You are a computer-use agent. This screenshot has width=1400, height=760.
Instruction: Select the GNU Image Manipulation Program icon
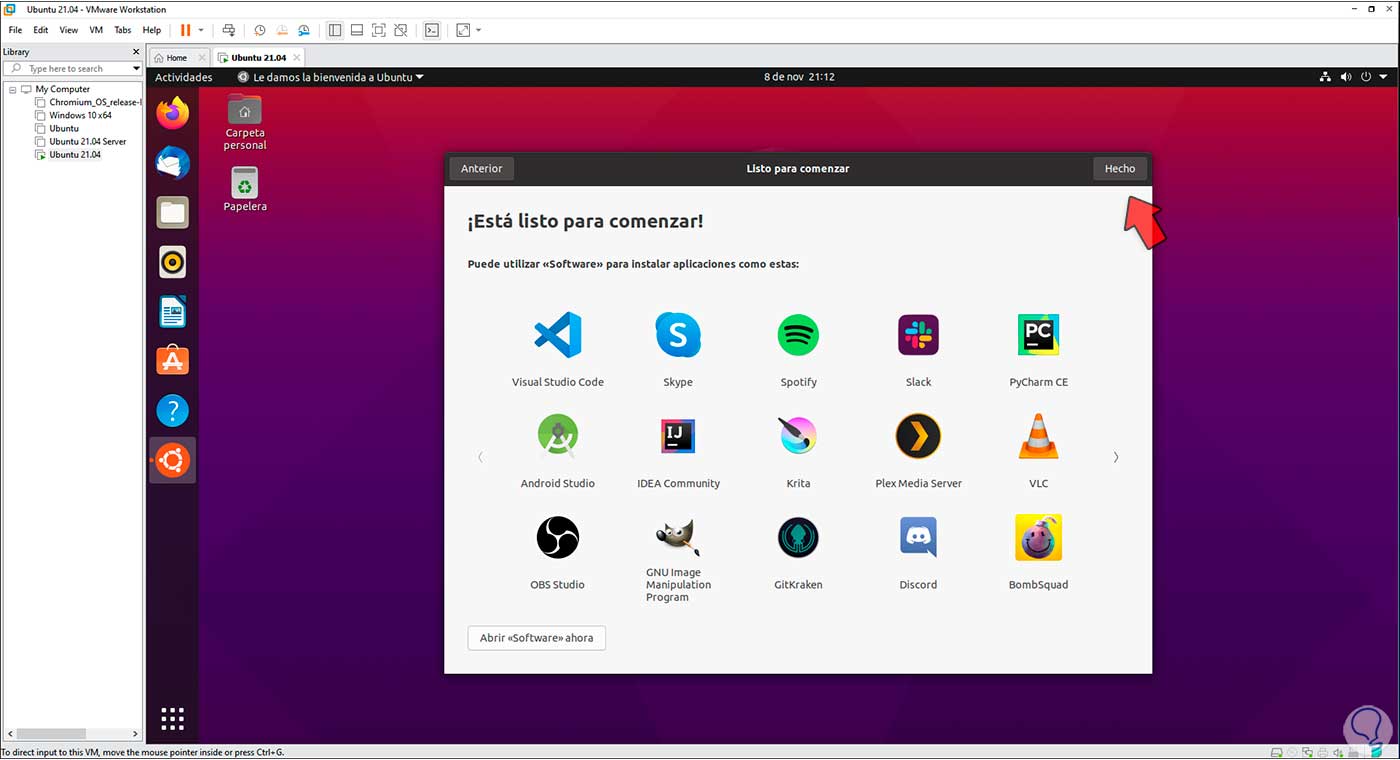(x=678, y=537)
